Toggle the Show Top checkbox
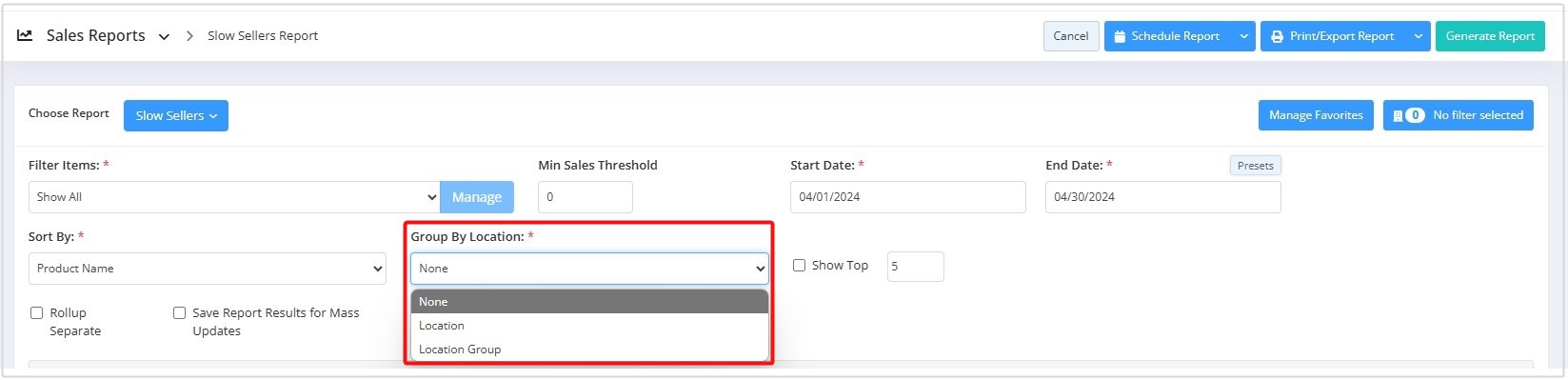 tap(800, 266)
